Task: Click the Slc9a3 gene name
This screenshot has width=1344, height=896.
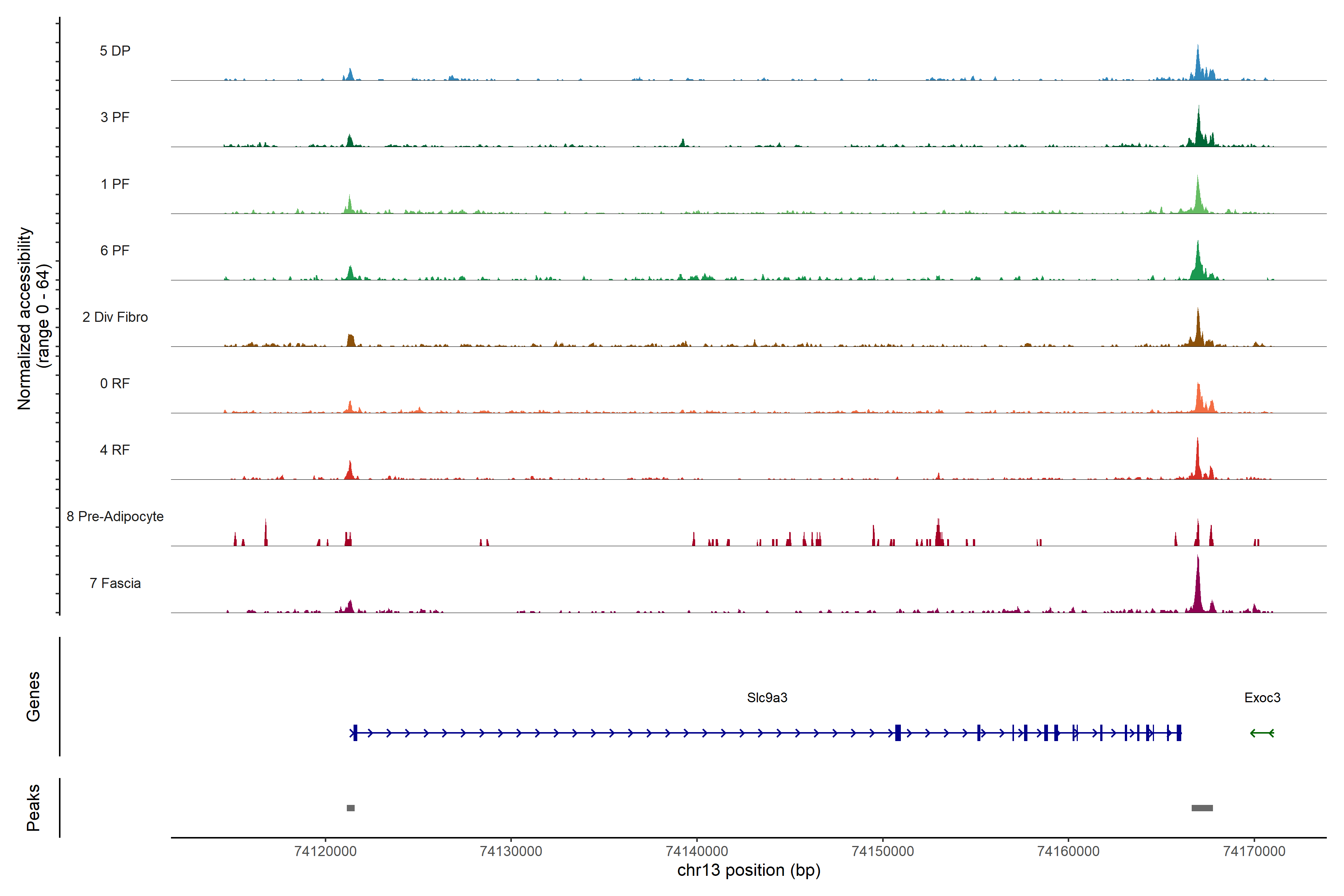Action: coord(767,697)
